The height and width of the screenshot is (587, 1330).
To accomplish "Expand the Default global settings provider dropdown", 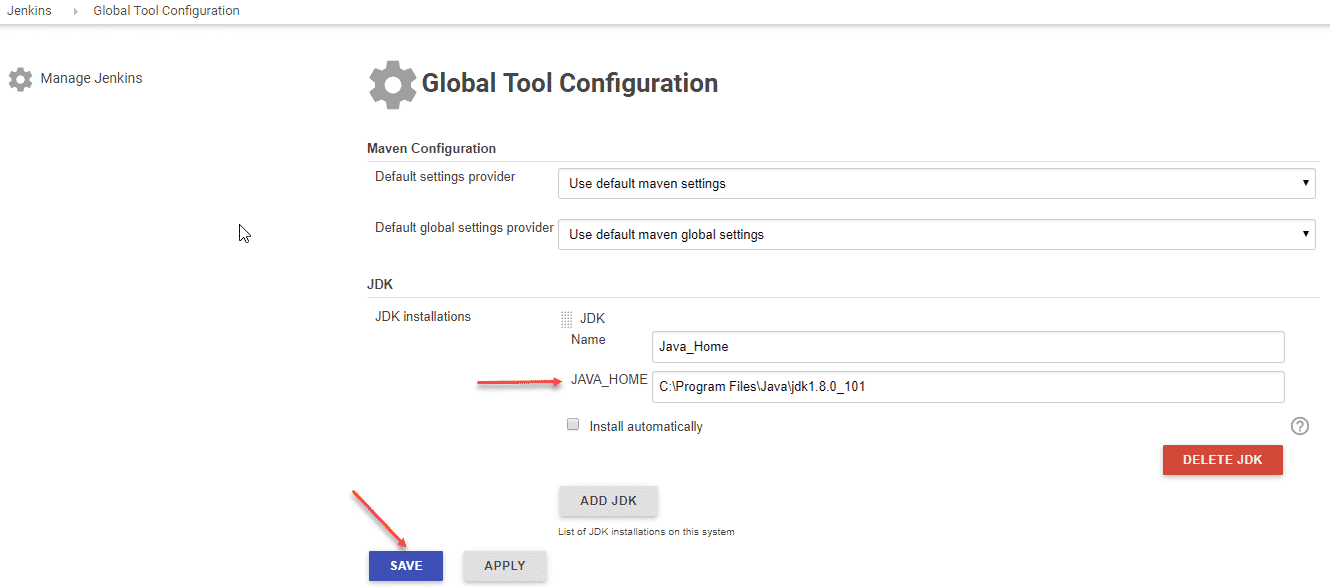I will point(935,235).
